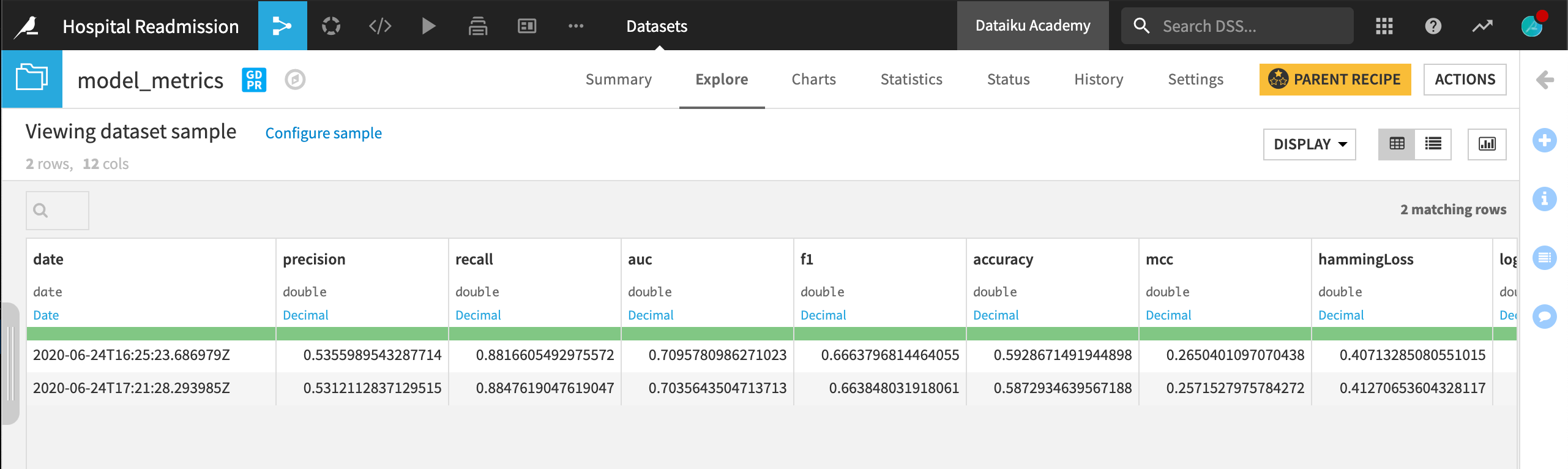Click the GDPR badge next to model_metrics
The width and height of the screenshot is (1568, 469).
[254, 80]
